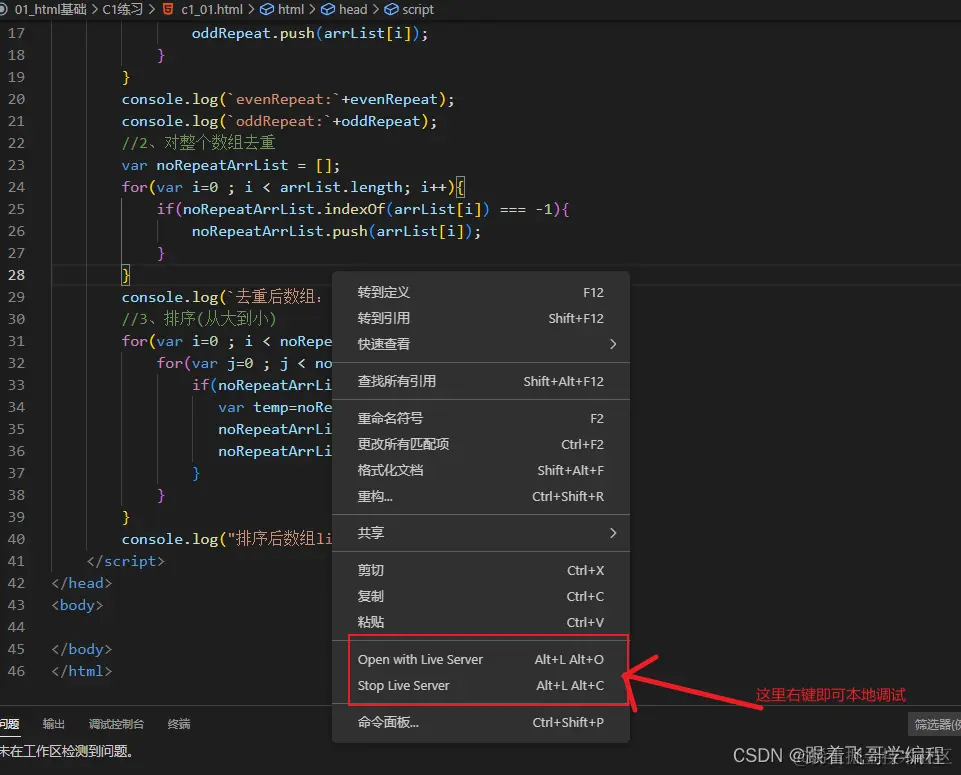961x775 pixels.
Task: Click line number 41 in the gutter
Action: tap(17, 561)
